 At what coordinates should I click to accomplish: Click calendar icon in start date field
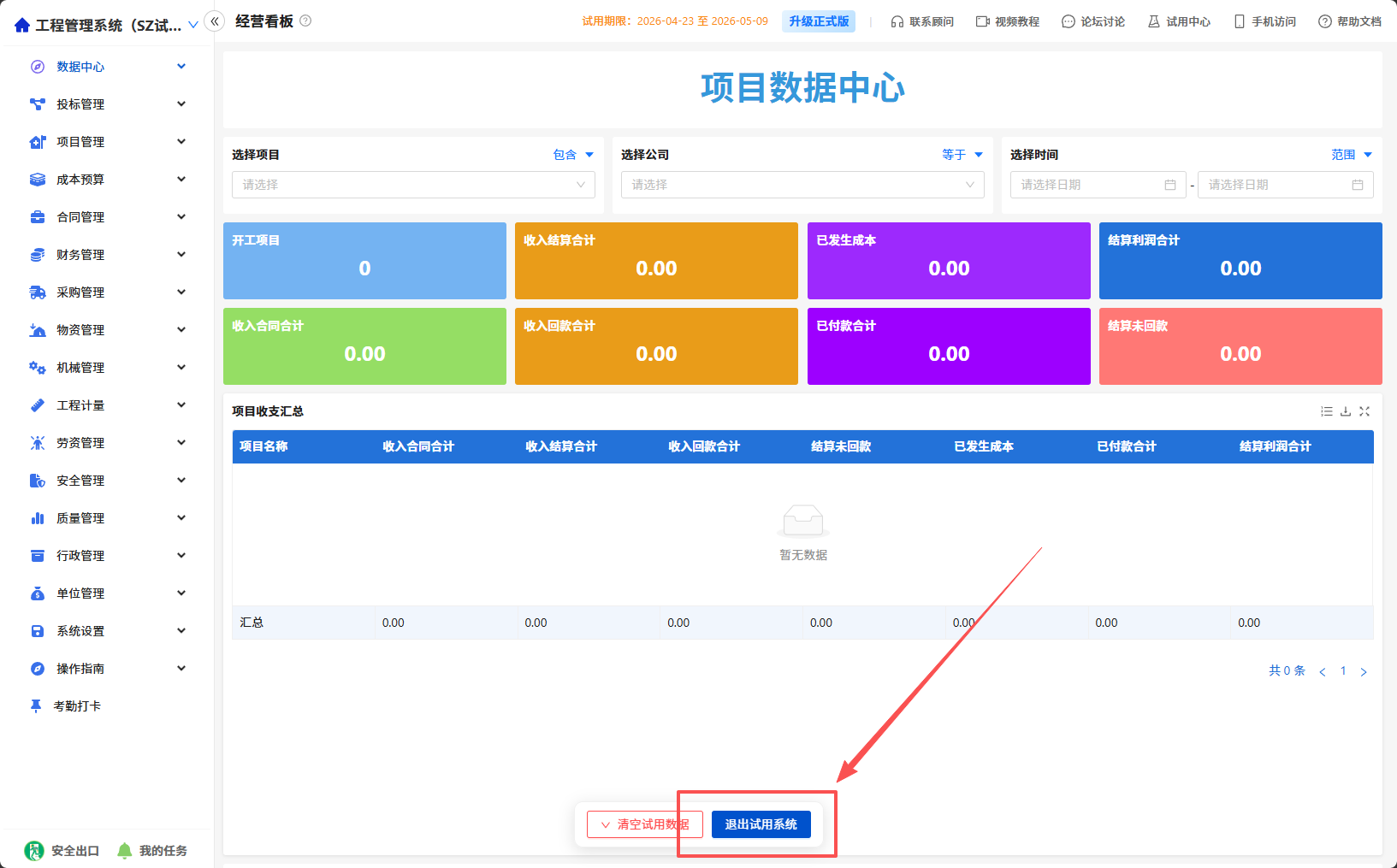tap(1170, 185)
